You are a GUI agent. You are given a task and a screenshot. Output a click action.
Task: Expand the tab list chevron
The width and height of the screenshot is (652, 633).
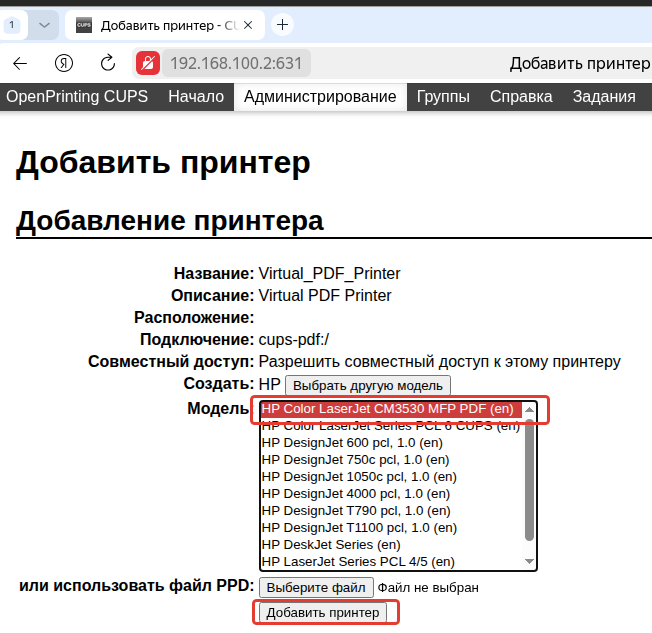coord(44,25)
